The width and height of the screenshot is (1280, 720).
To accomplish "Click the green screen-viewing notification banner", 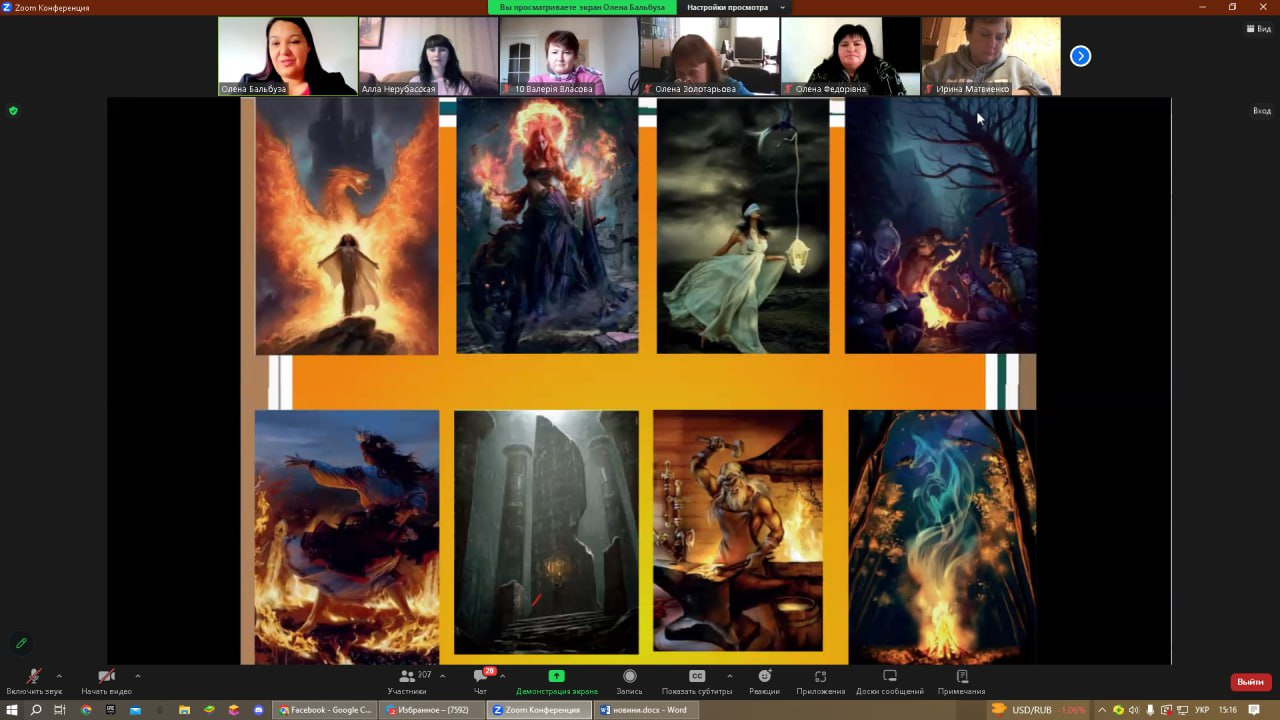I will click(583, 7).
